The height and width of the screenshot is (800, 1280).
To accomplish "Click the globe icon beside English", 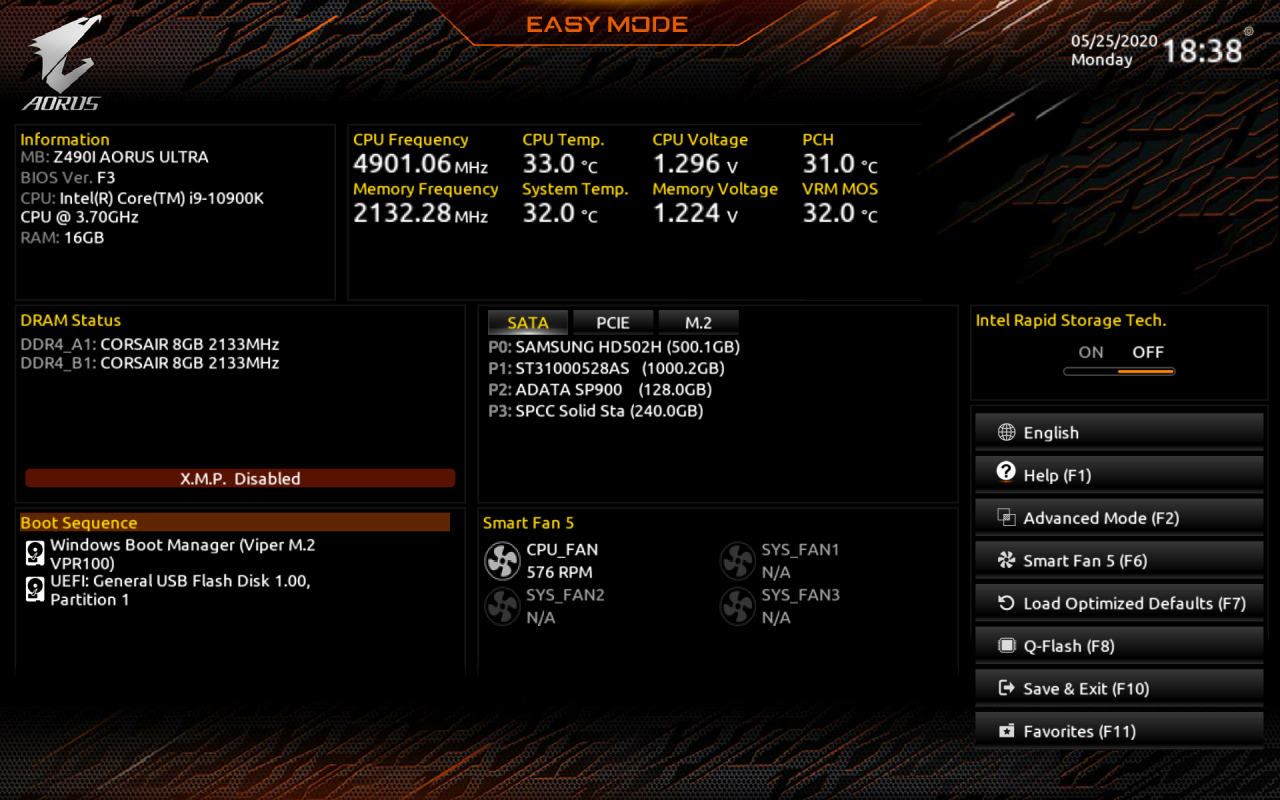I will 1006,433.
